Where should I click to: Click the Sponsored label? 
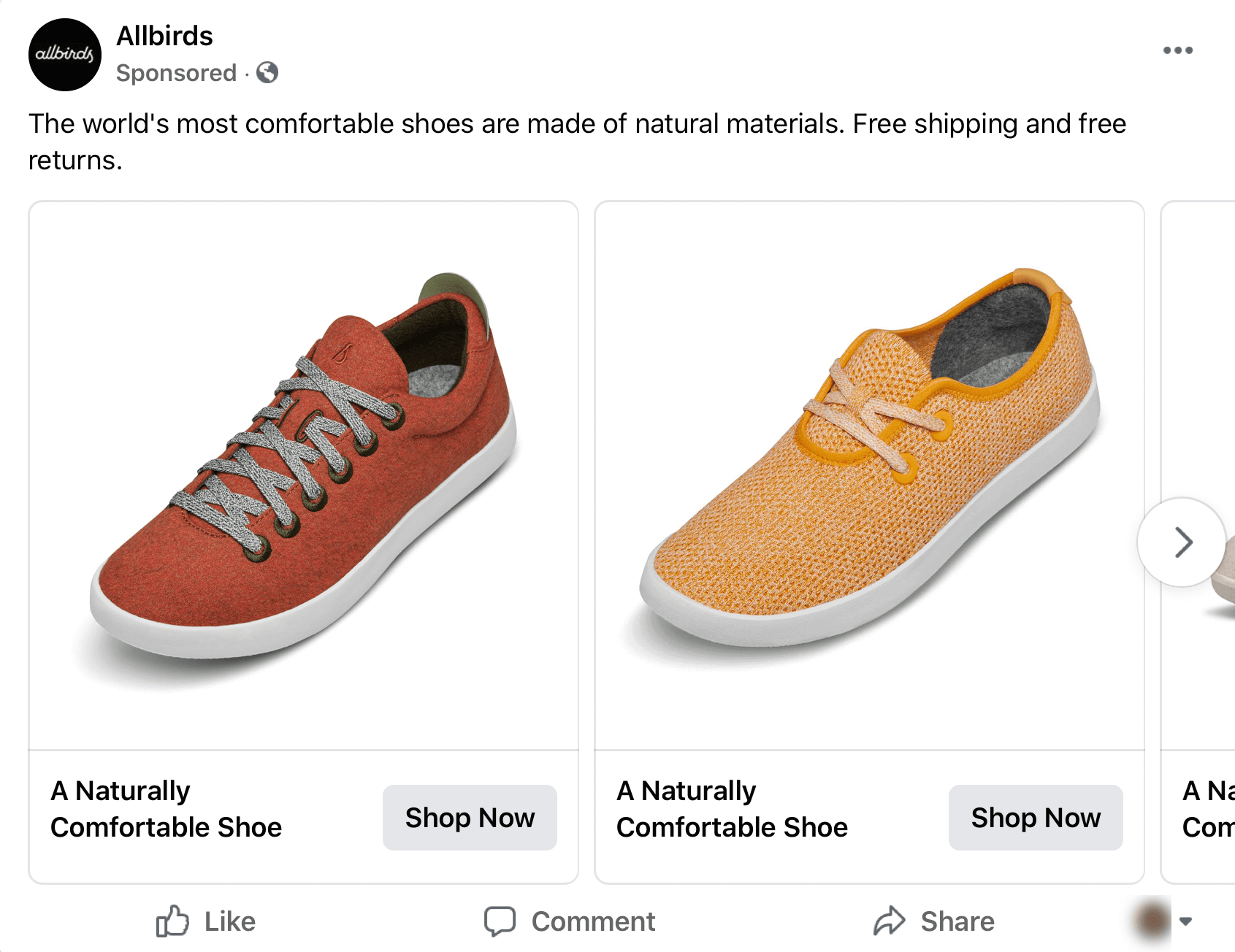176,73
